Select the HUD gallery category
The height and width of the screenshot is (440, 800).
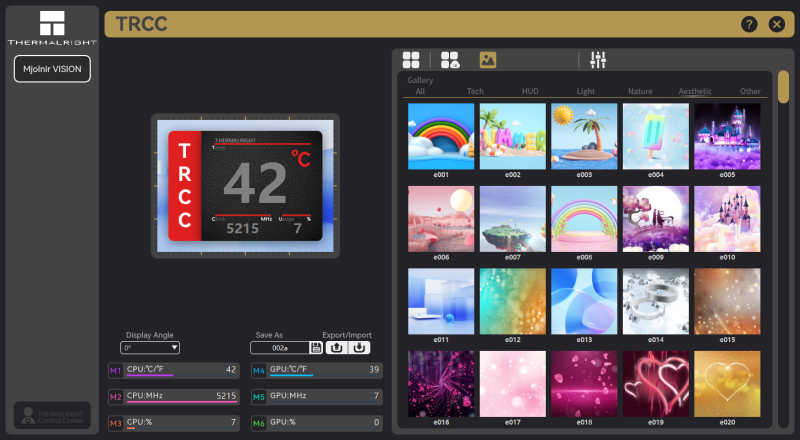[530, 91]
